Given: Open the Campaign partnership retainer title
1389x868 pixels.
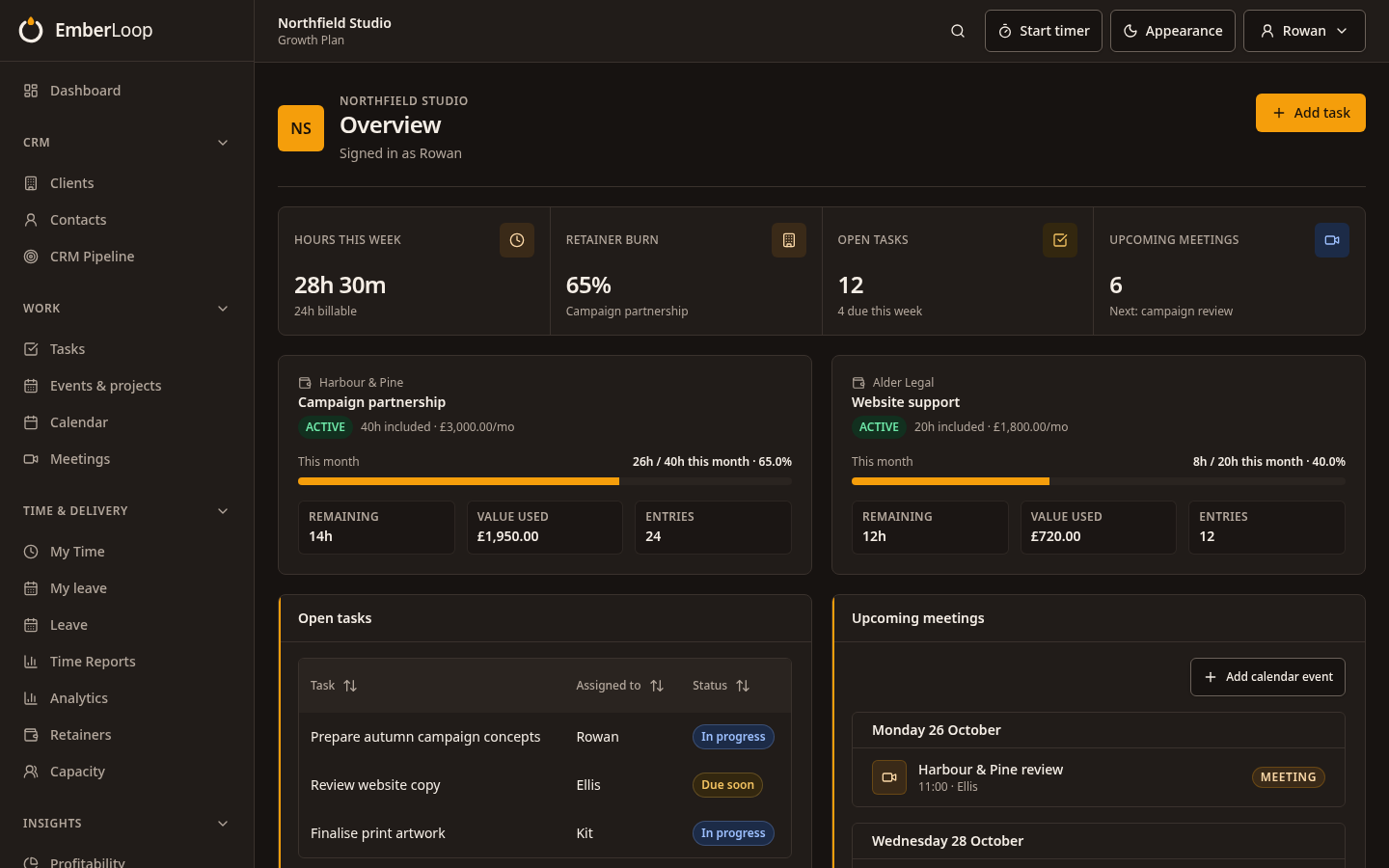Looking at the screenshot, I should pos(371,402).
